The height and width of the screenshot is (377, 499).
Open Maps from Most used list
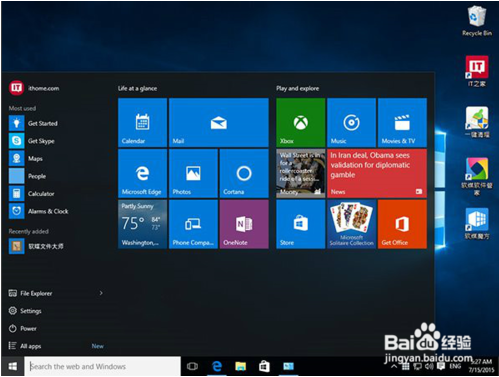click(57, 158)
